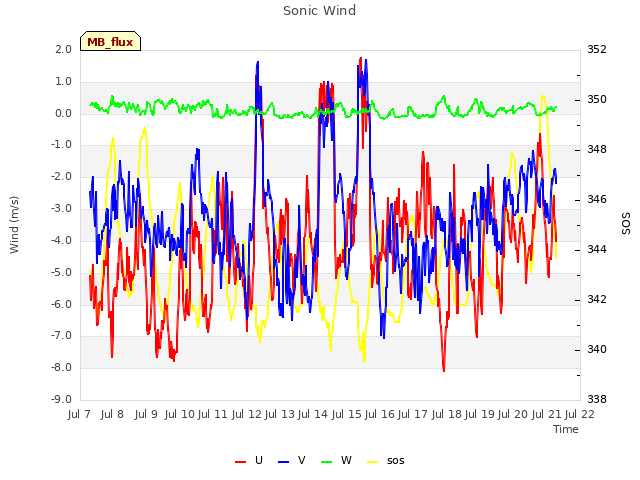Click the -5.0 wind axis value
The image size is (640, 480).
61,272
